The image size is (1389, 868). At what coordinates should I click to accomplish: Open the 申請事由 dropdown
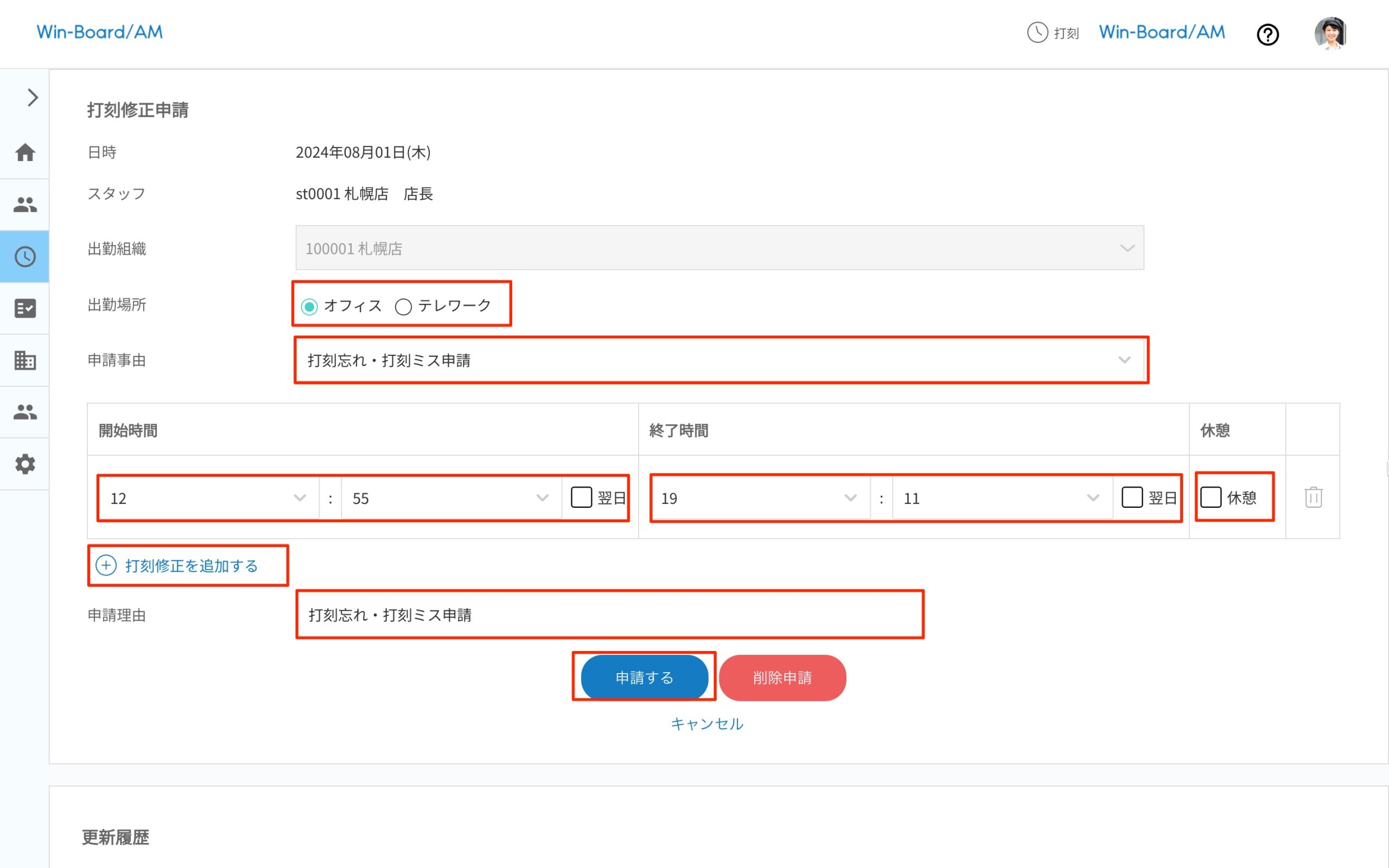tap(721, 361)
